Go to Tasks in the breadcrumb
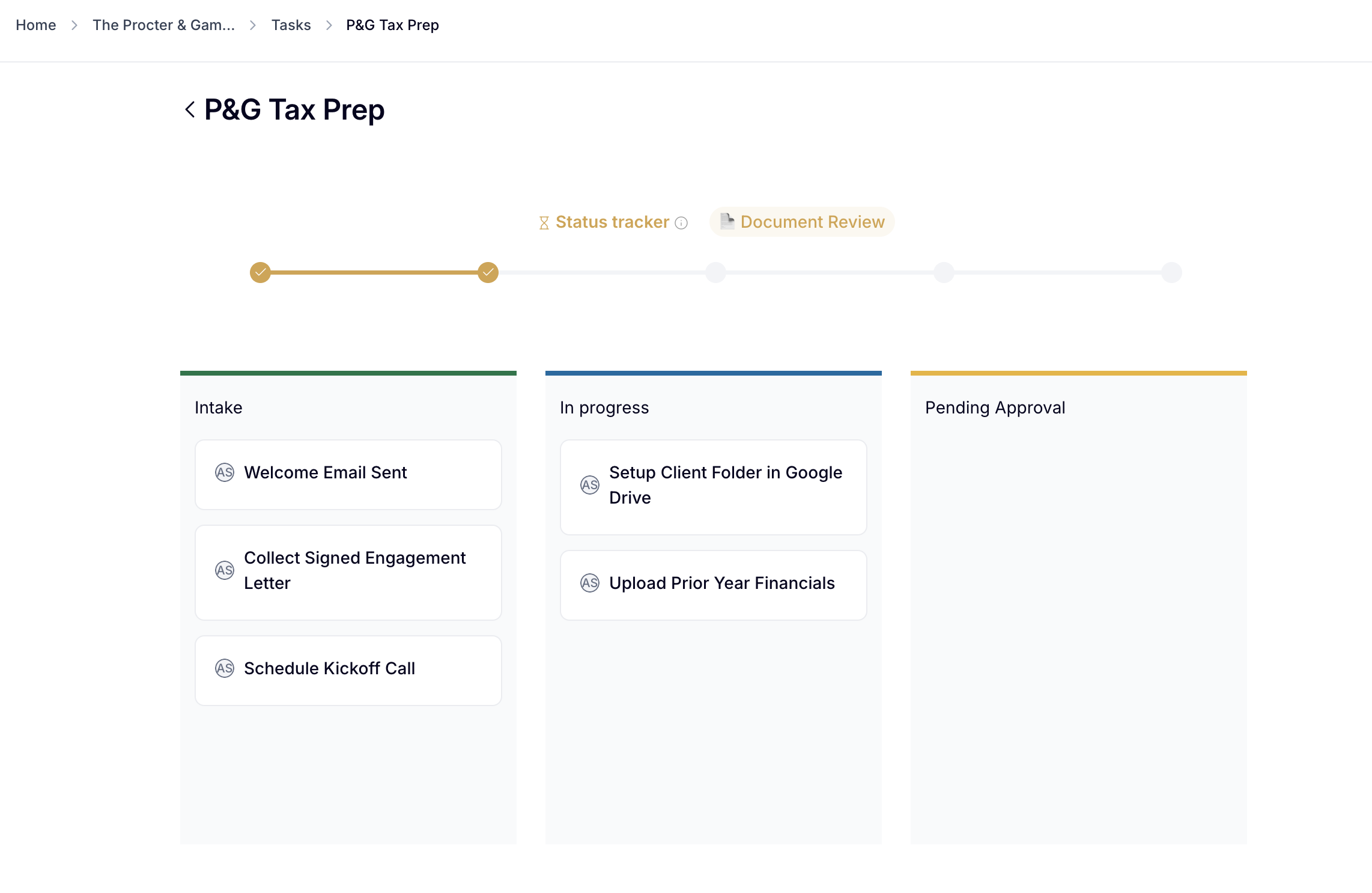The width and height of the screenshot is (1372, 893). (291, 25)
